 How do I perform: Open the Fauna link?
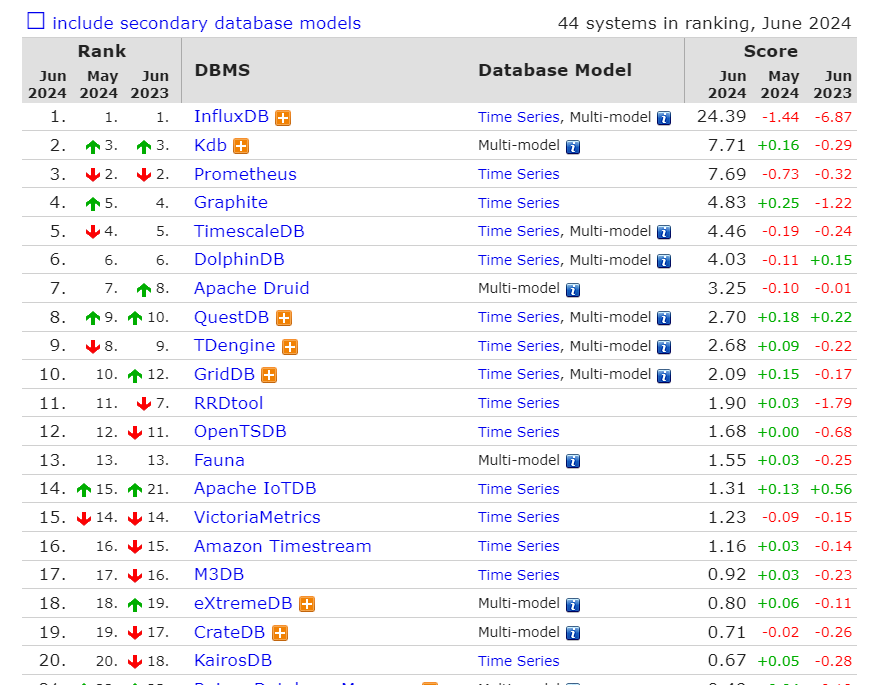click(x=219, y=460)
